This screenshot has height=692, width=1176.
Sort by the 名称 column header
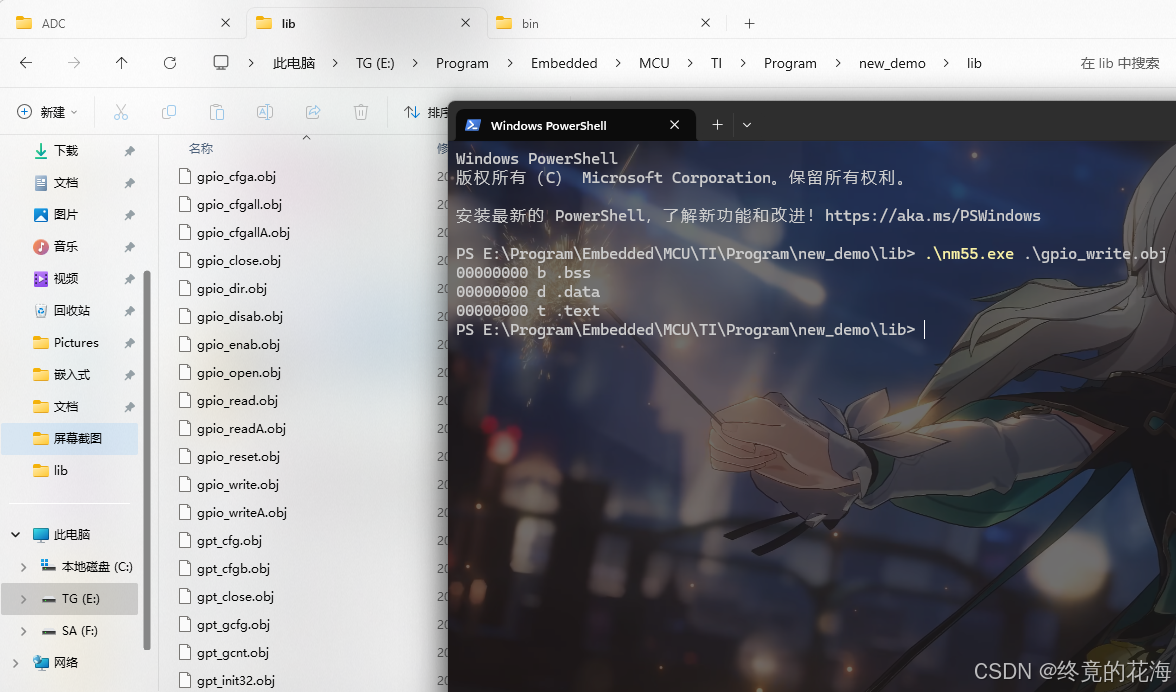pyautogui.click(x=201, y=148)
